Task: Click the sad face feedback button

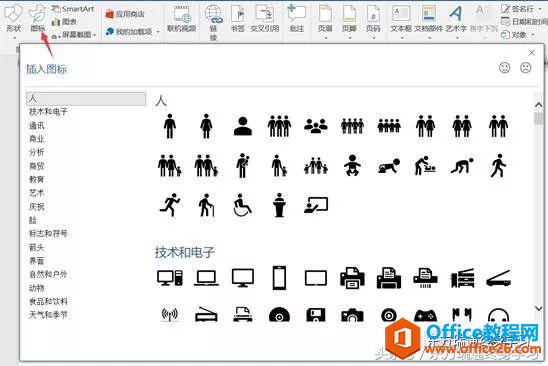Action: click(x=526, y=67)
